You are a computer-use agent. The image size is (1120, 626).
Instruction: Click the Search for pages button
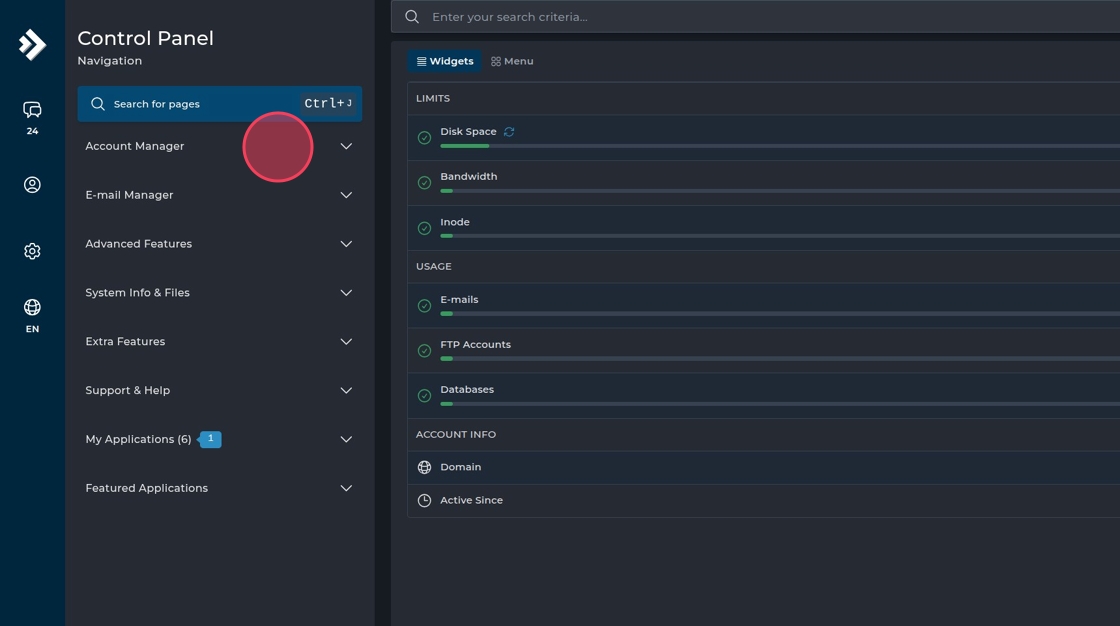click(x=220, y=104)
